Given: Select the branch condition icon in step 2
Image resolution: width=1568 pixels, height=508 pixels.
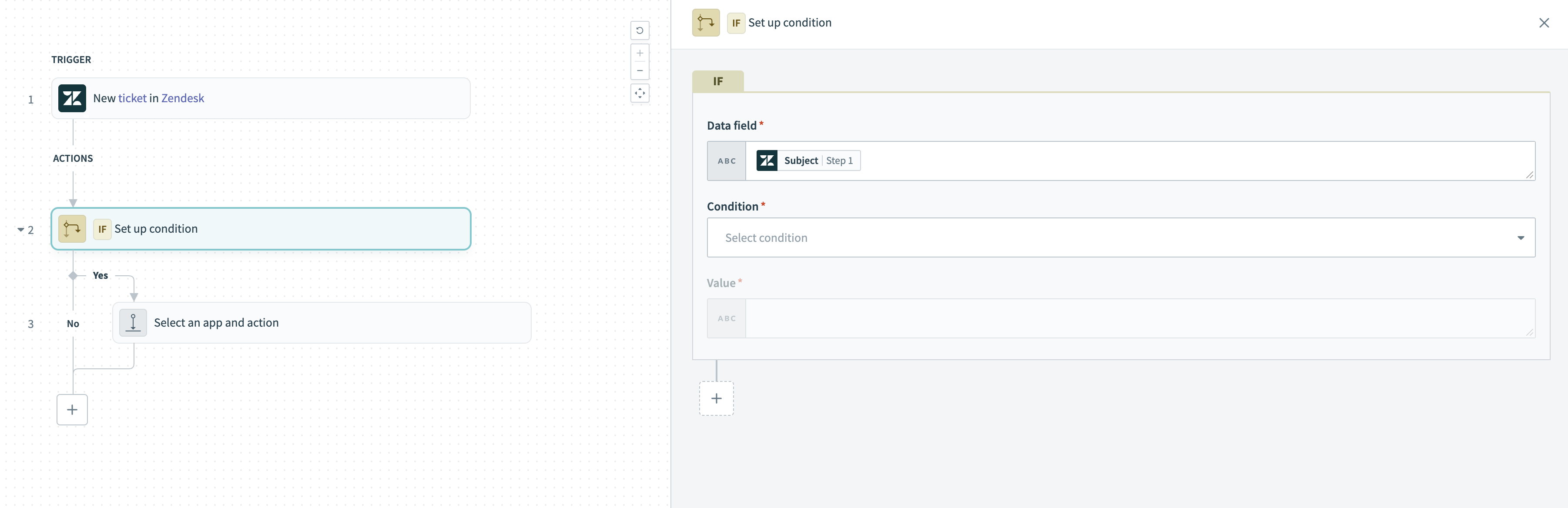Looking at the screenshot, I should [x=72, y=229].
